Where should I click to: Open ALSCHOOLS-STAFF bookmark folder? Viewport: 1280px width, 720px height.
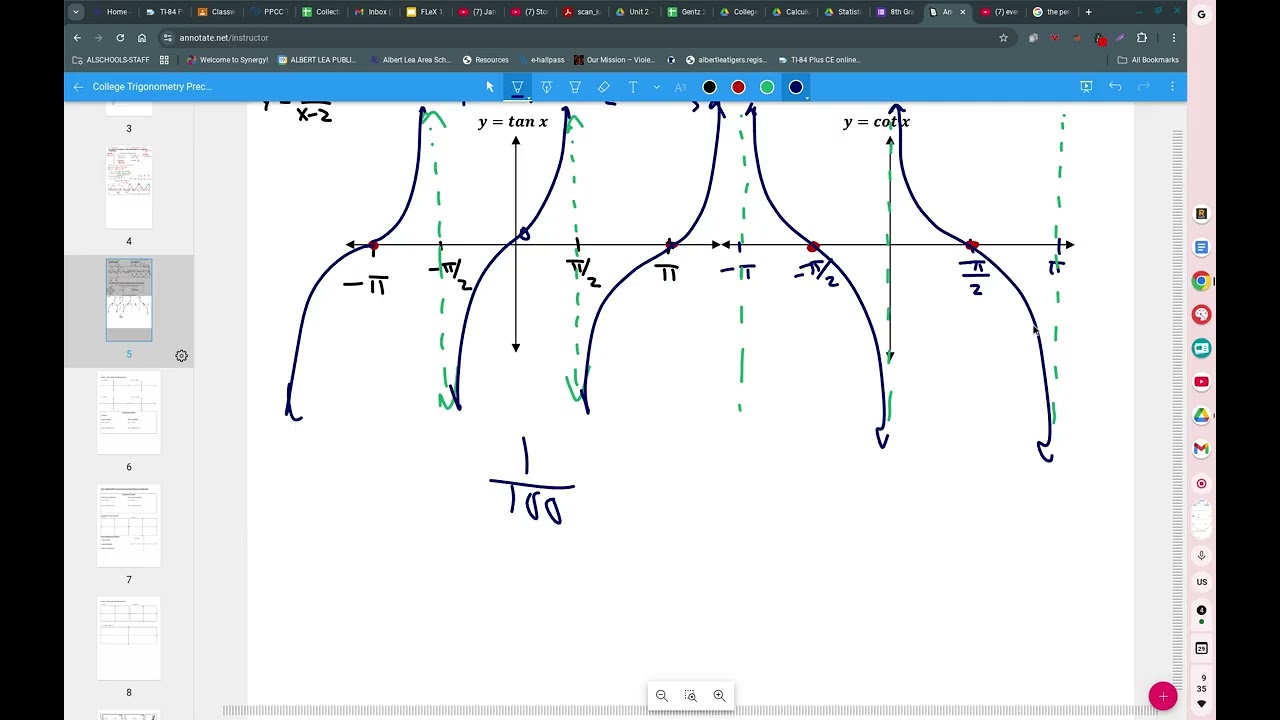[x=111, y=60]
